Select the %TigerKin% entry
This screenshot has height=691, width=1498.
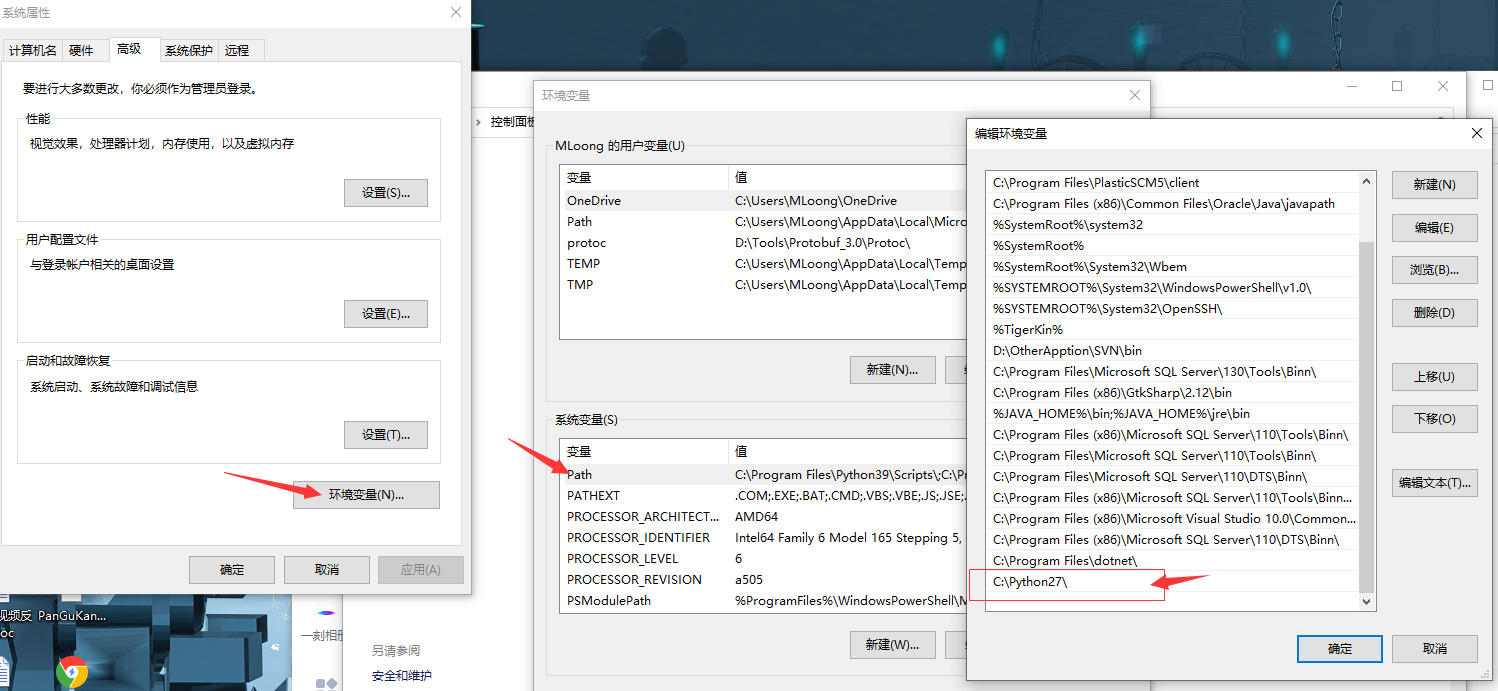(x=1172, y=330)
